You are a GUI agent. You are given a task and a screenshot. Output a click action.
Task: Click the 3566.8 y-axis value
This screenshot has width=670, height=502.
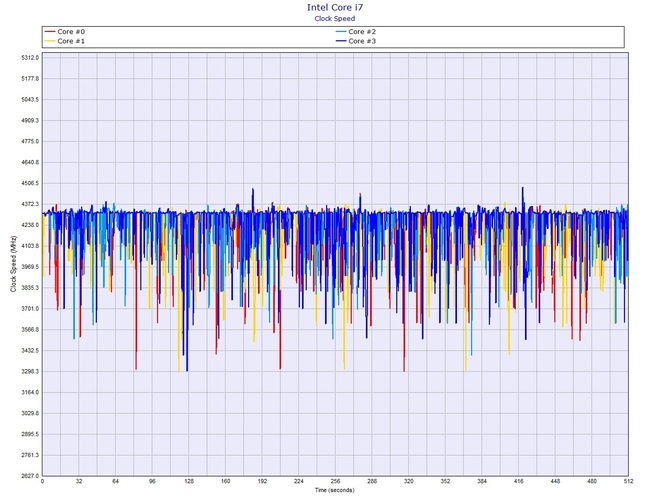click(30, 330)
